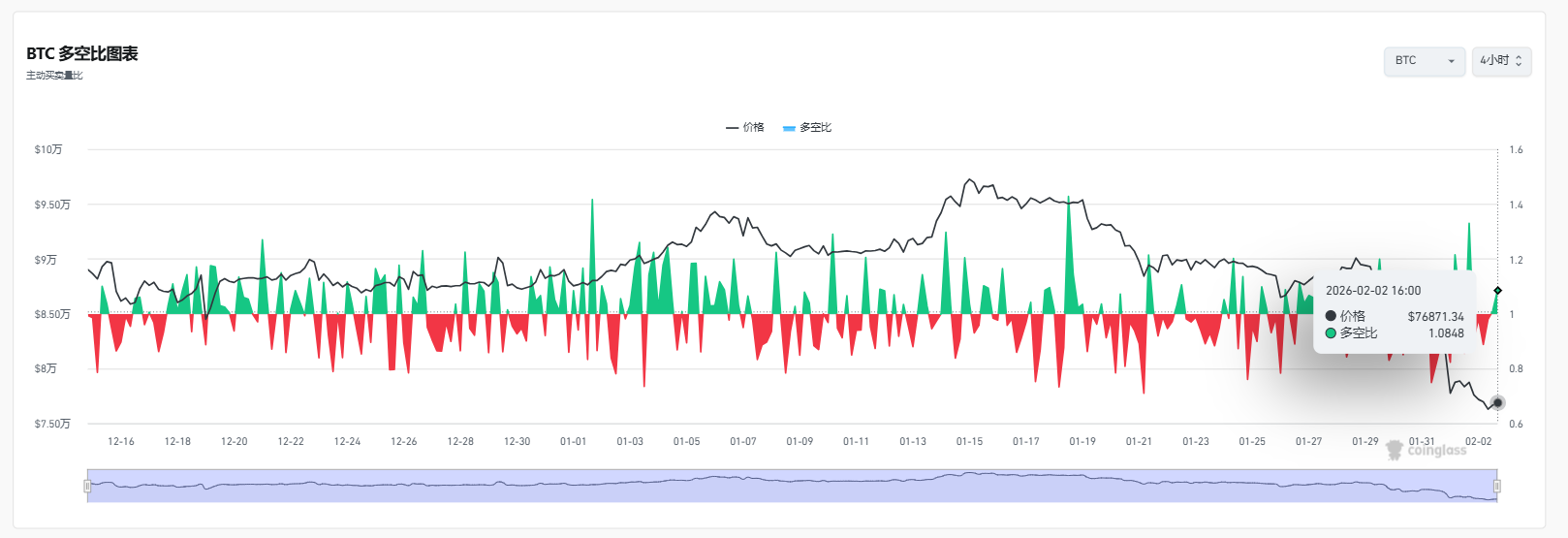The height and width of the screenshot is (538, 1568).
Task: Click the up-down arrows beside 4小时
Action: click(1519, 61)
